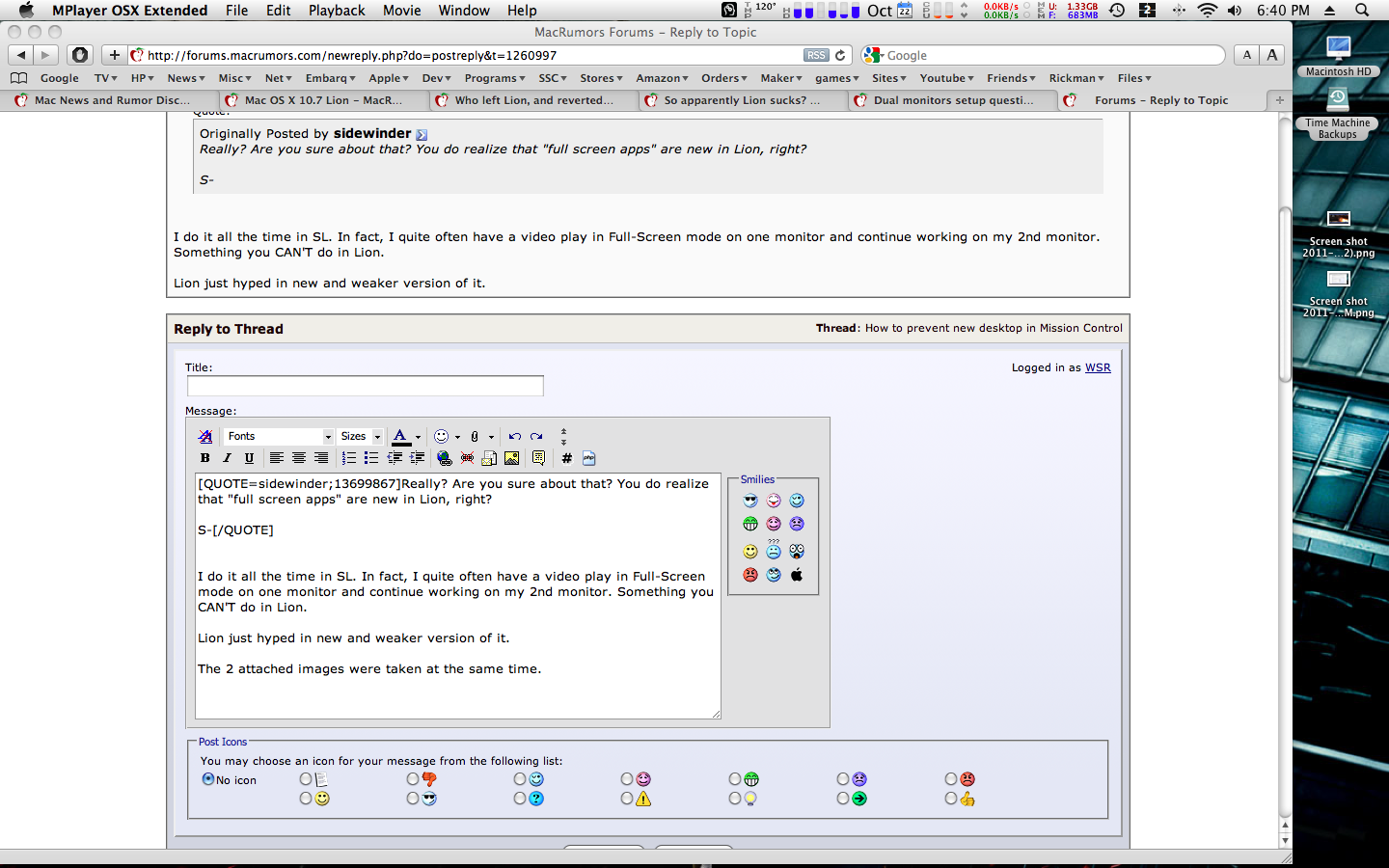Click the Insert Image icon
Image resolution: width=1389 pixels, height=868 pixels.
(511, 458)
